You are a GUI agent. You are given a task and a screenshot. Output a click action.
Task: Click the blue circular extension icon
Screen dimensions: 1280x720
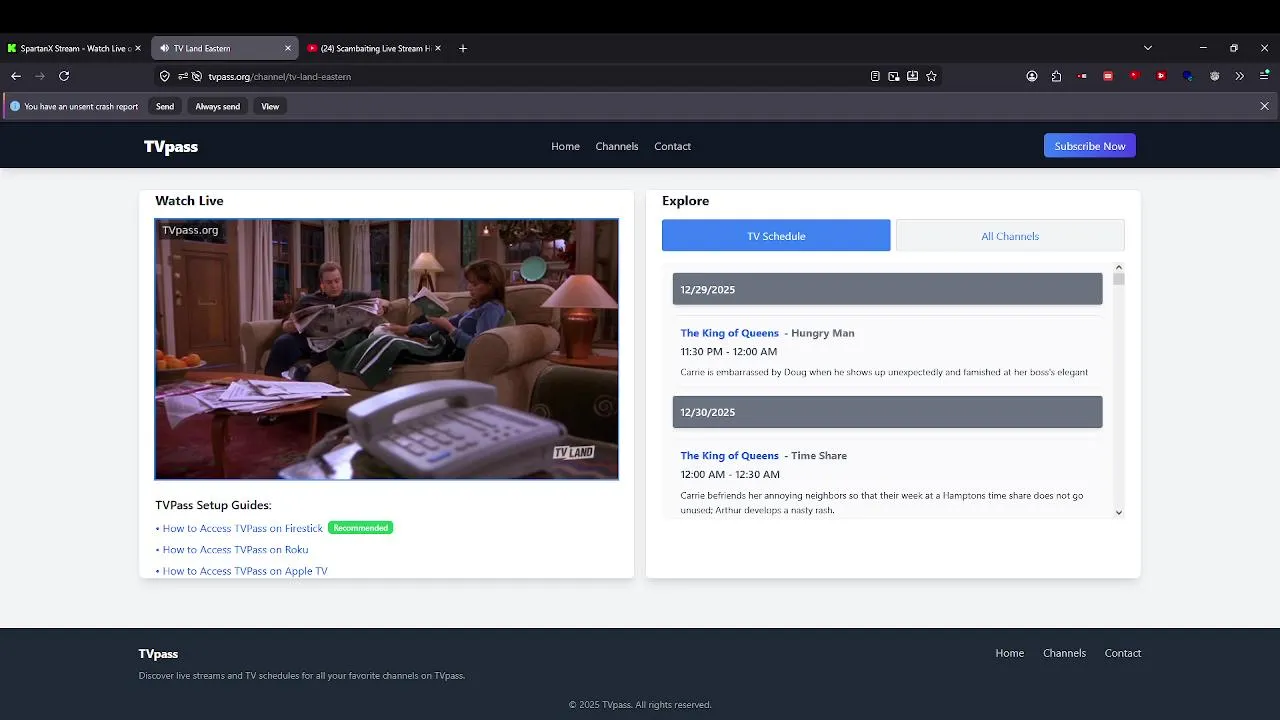point(1187,76)
